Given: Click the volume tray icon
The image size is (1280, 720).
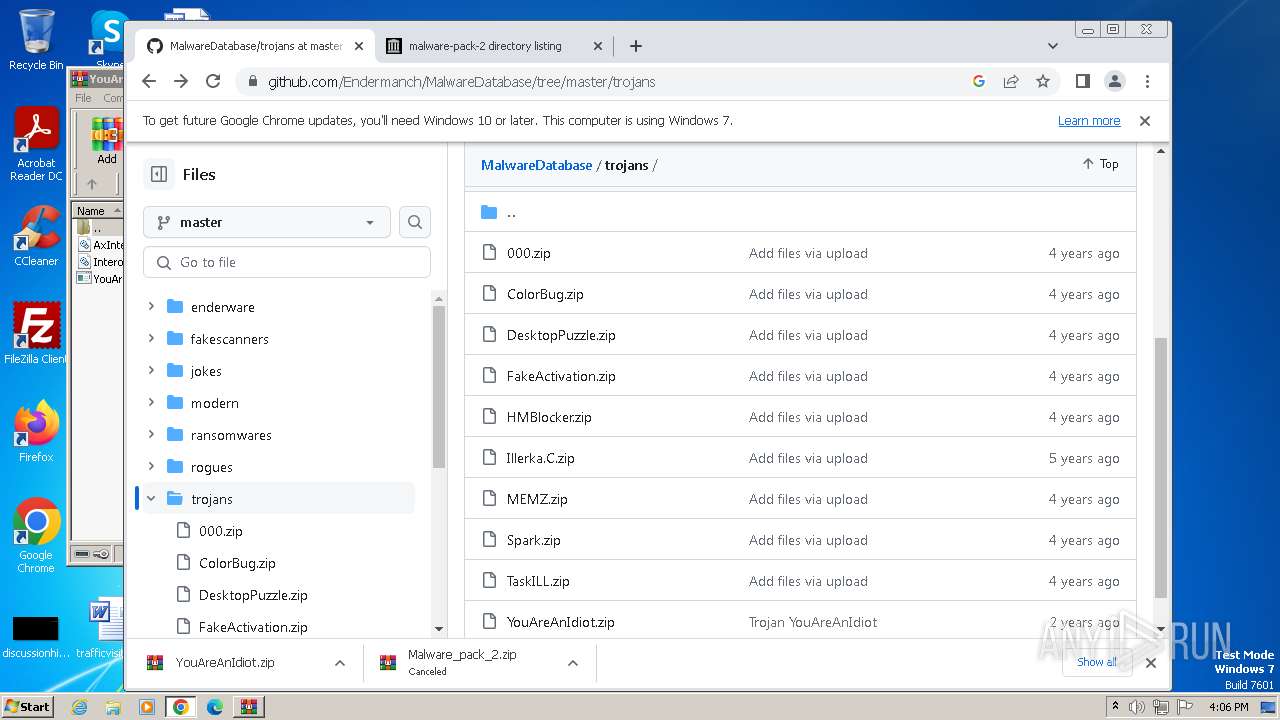Looking at the screenshot, I should pyautogui.click(x=1137, y=707).
